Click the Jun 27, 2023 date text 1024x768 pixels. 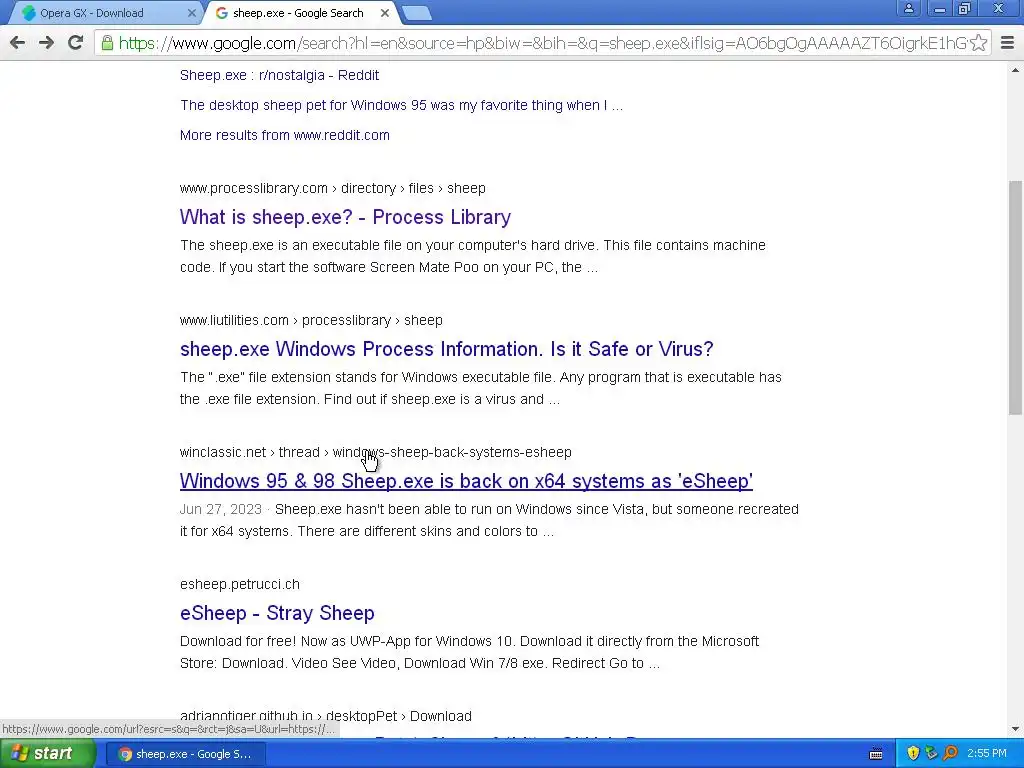pos(221,509)
